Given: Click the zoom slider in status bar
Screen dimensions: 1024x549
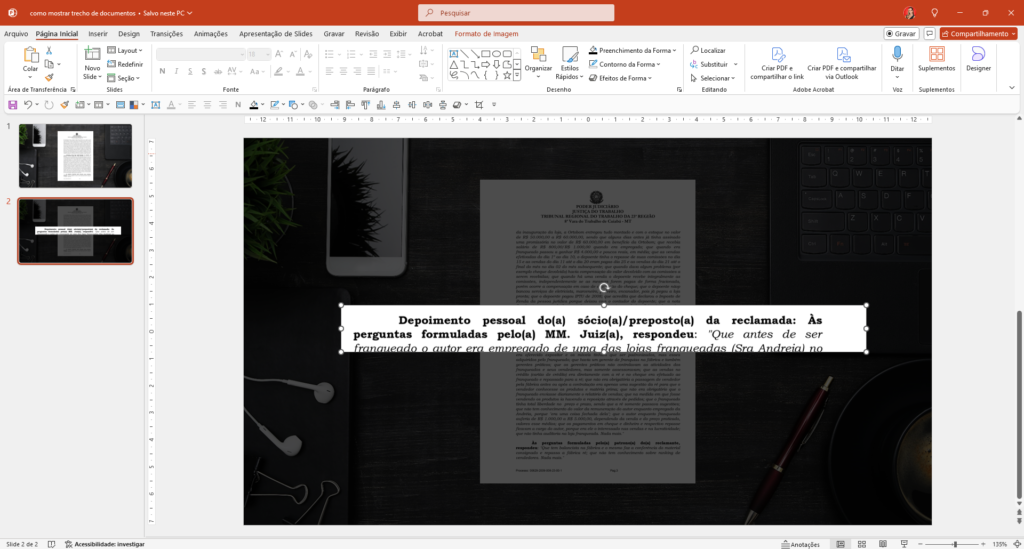Looking at the screenshot, I should pos(955,544).
